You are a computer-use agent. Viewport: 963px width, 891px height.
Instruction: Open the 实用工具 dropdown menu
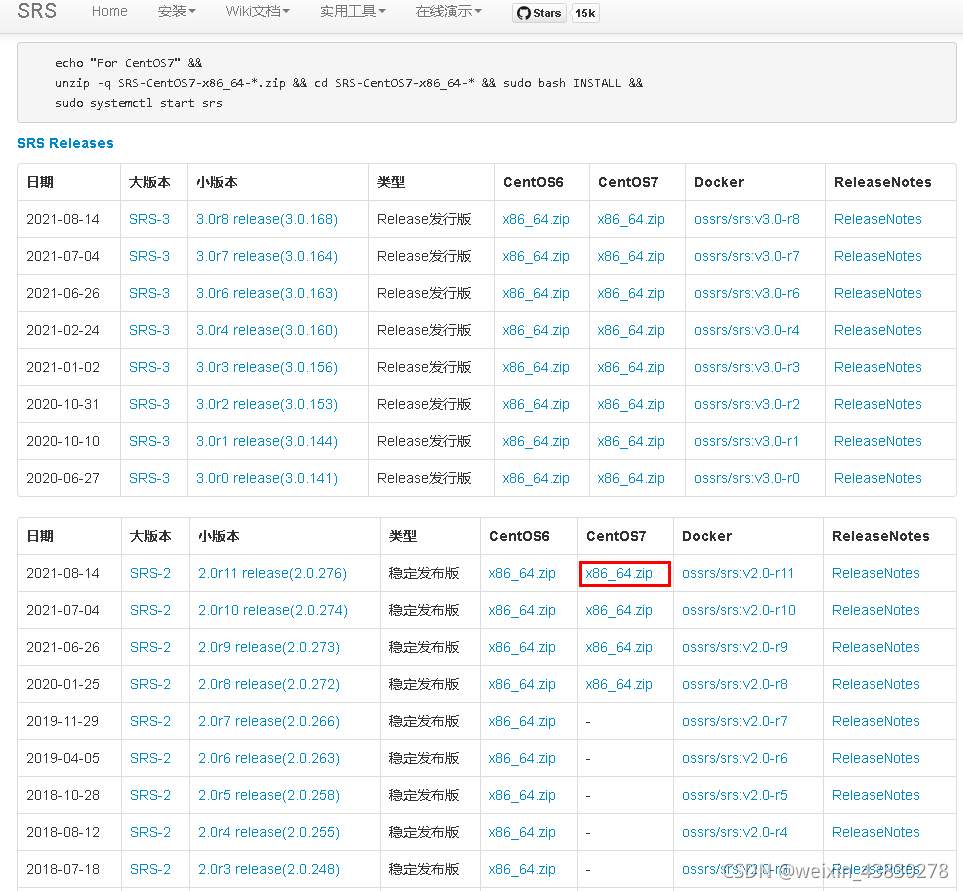coord(353,12)
